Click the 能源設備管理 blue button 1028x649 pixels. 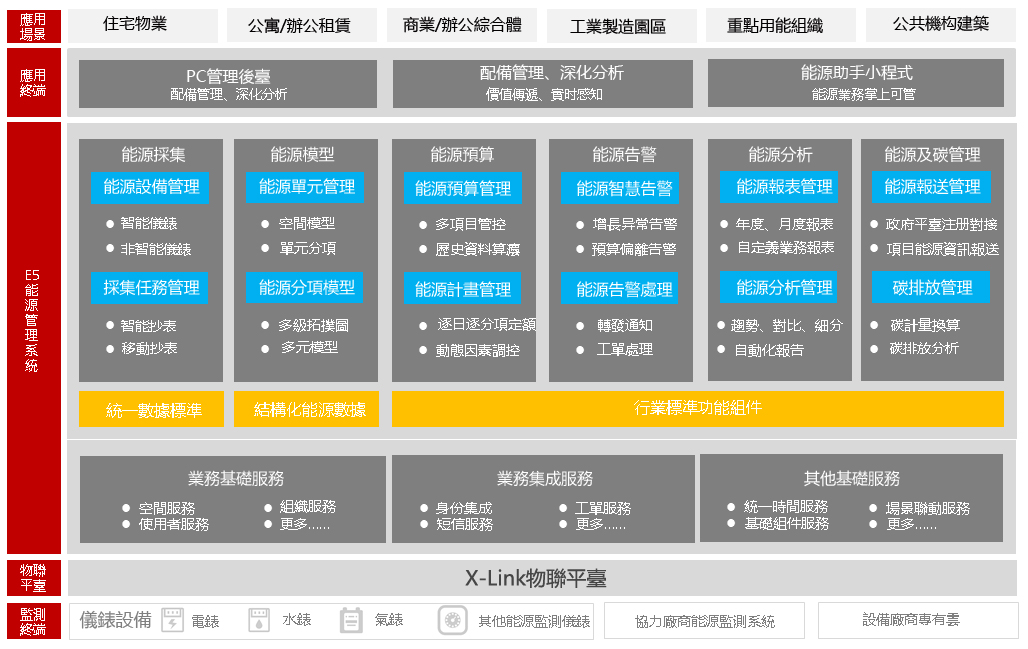pyautogui.click(x=151, y=187)
